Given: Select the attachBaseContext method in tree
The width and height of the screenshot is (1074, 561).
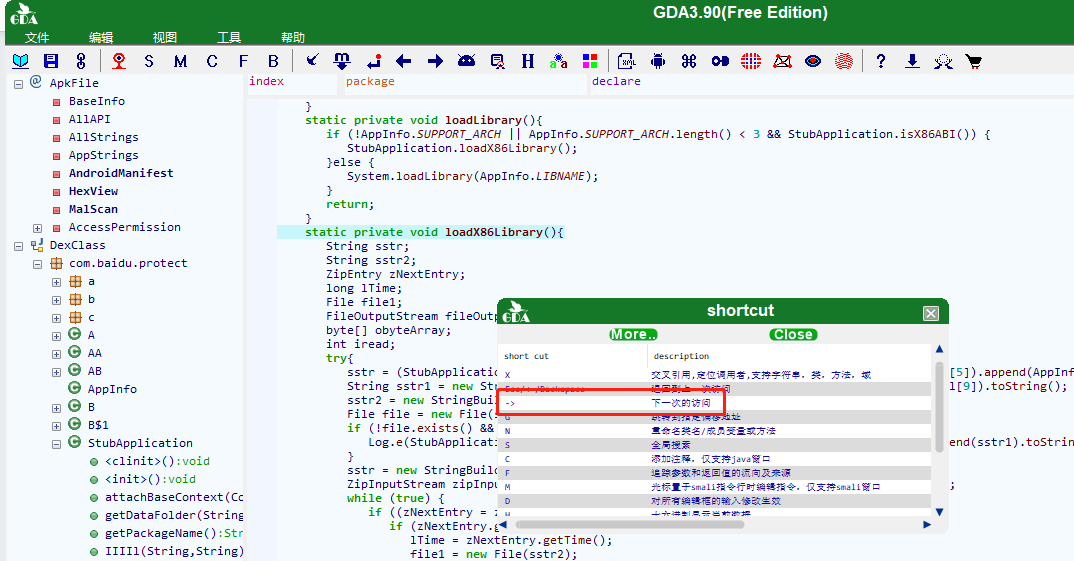Looking at the screenshot, I should coord(174,497).
